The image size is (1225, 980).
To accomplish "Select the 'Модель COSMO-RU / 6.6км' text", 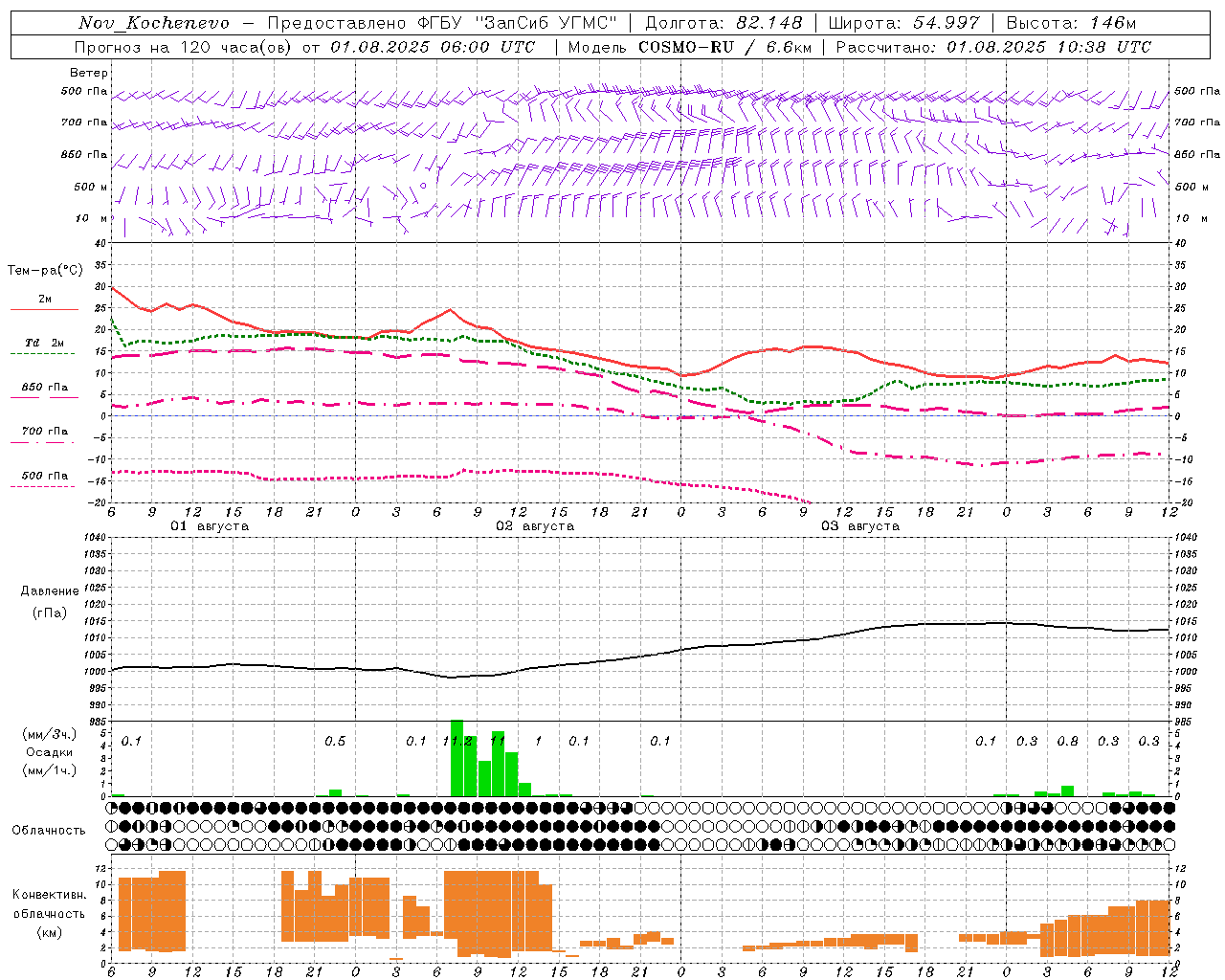I will pyautogui.click(x=690, y=47).
